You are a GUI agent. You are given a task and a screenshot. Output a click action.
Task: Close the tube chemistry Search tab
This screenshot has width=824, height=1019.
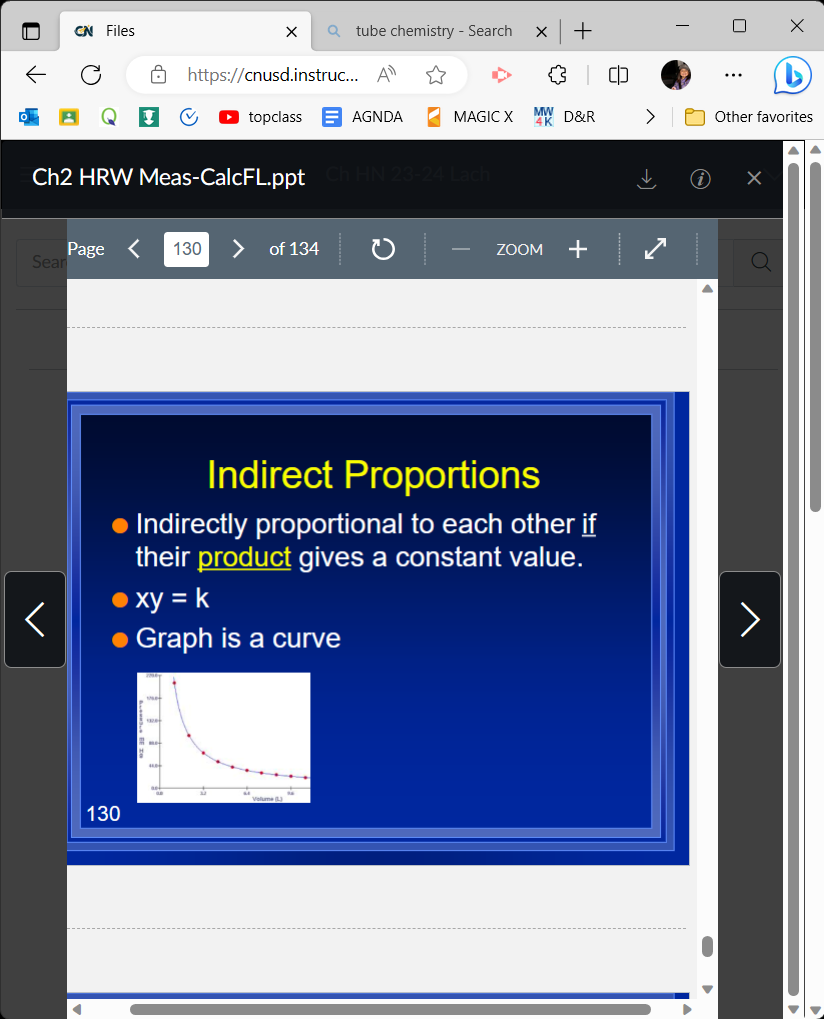pos(541,32)
